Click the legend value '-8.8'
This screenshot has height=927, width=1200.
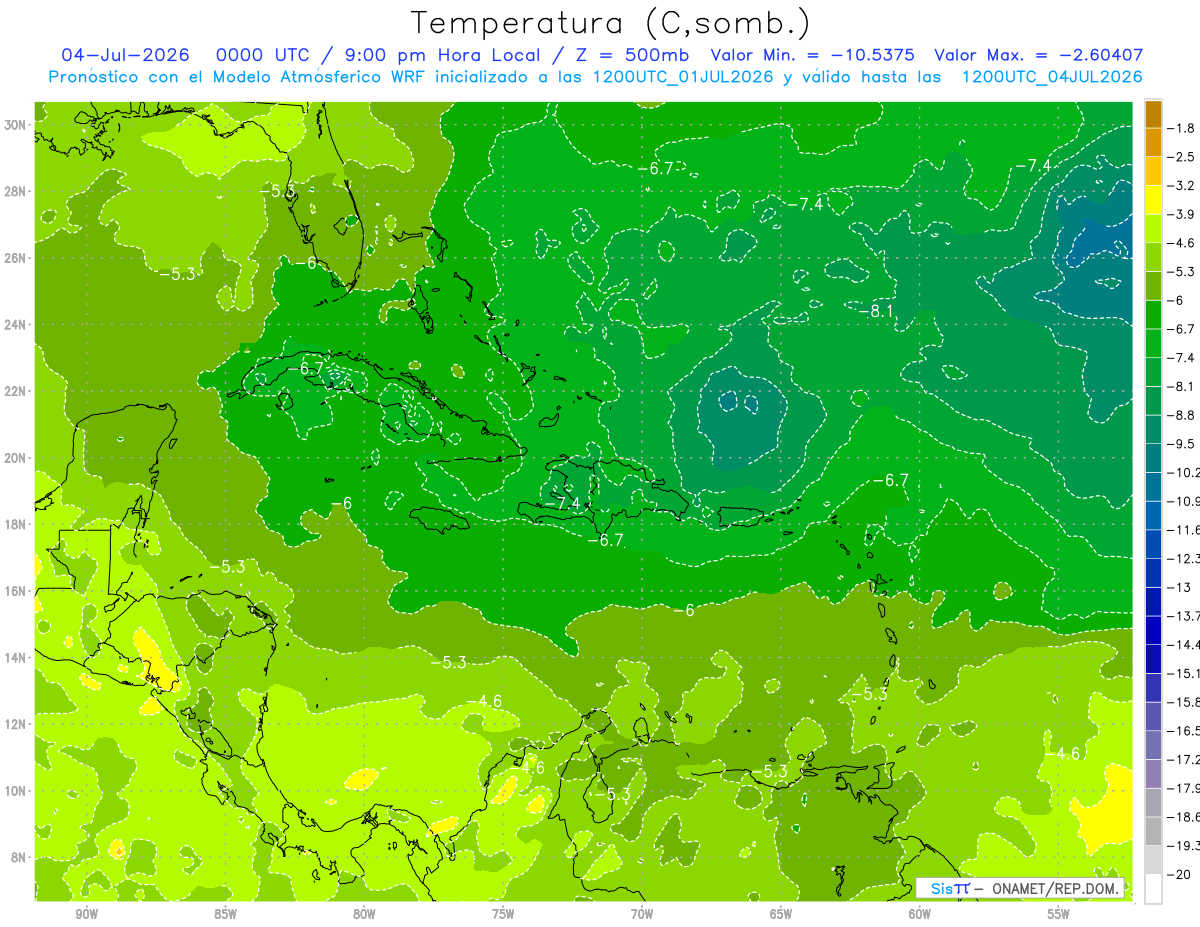[x=1183, y=415]
